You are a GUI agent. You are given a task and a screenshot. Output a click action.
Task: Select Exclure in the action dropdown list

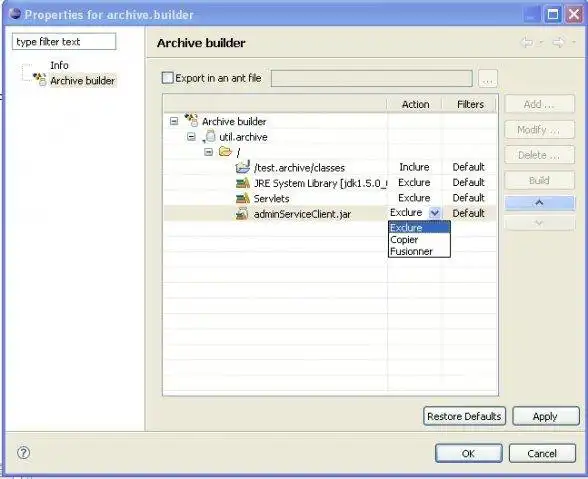[x=419, y=227]
